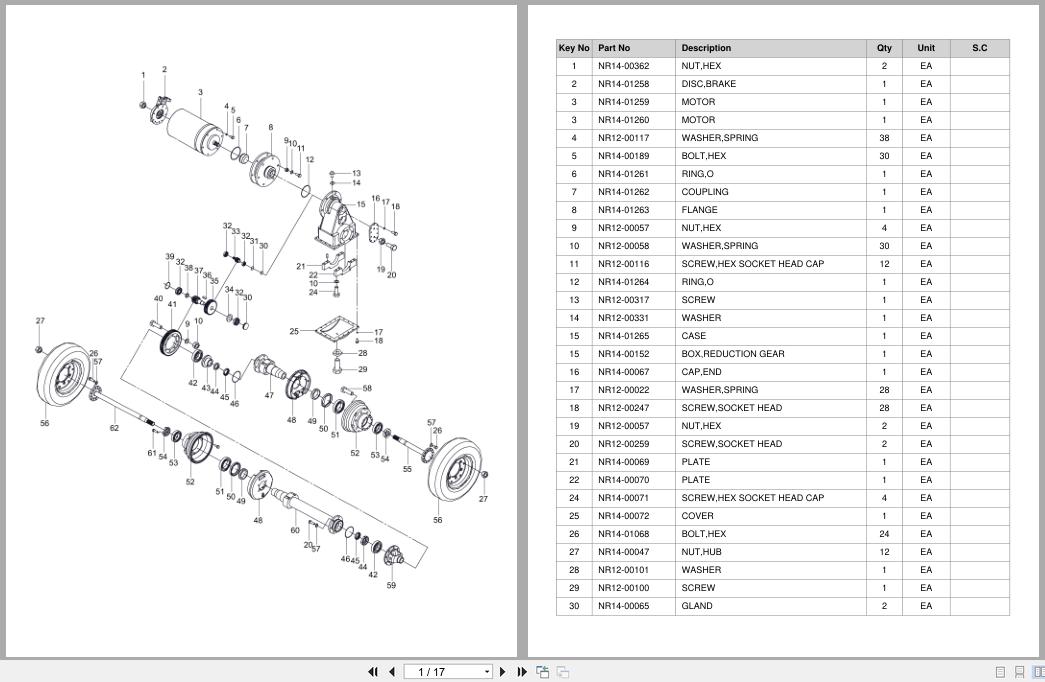The image size is (1045, 682).
Task: Select part number NR14-01068
Action: click(623, 534)
